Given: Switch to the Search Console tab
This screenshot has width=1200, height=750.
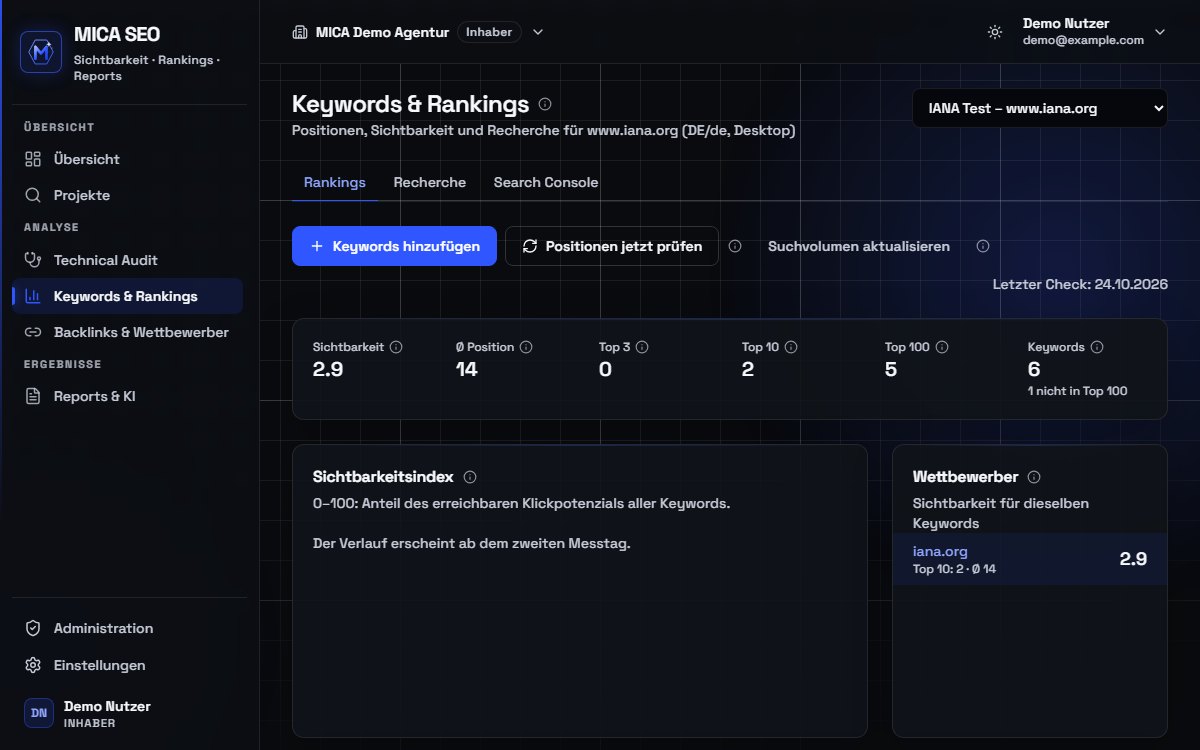Looking at the screenshot, I should click(546, 182).
